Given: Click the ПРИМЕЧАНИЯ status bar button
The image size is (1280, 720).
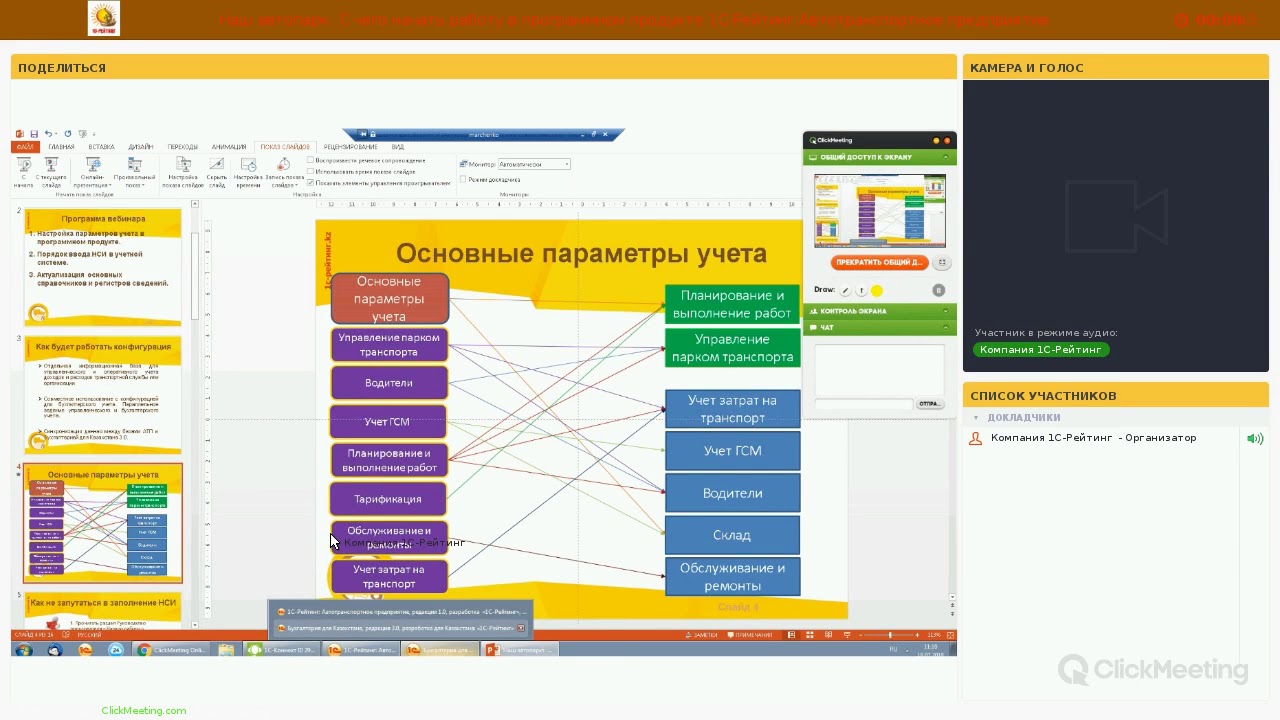Looking at the screenshot, I should 752,635.
